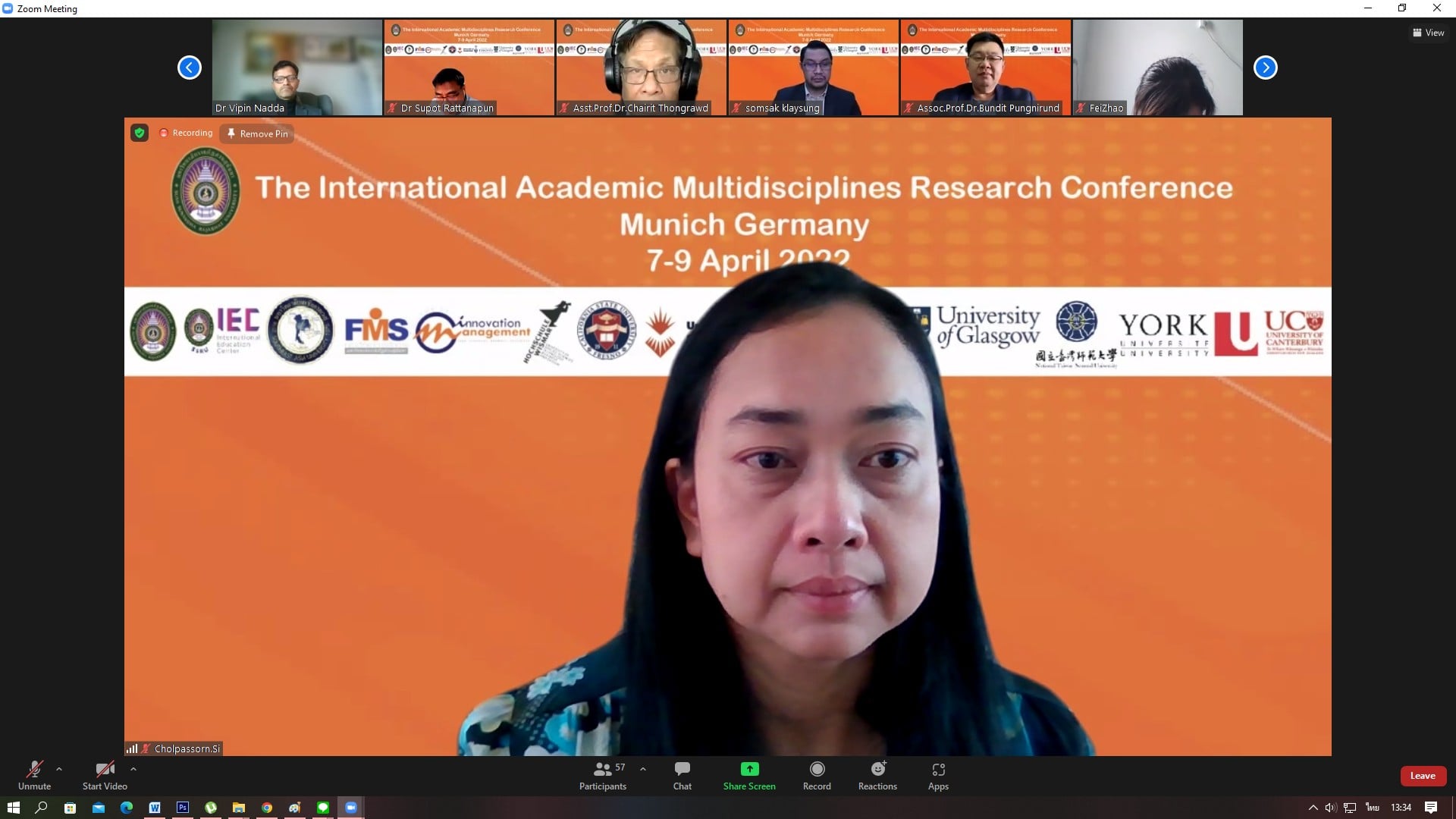Viewport: 1456px width, 819px height.
Task: Open the Chat panel
Action: (x=682, y=775)
